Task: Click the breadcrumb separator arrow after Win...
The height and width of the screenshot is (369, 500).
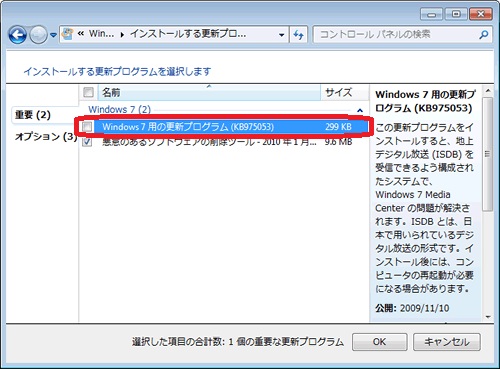Action: pos(122,35)
